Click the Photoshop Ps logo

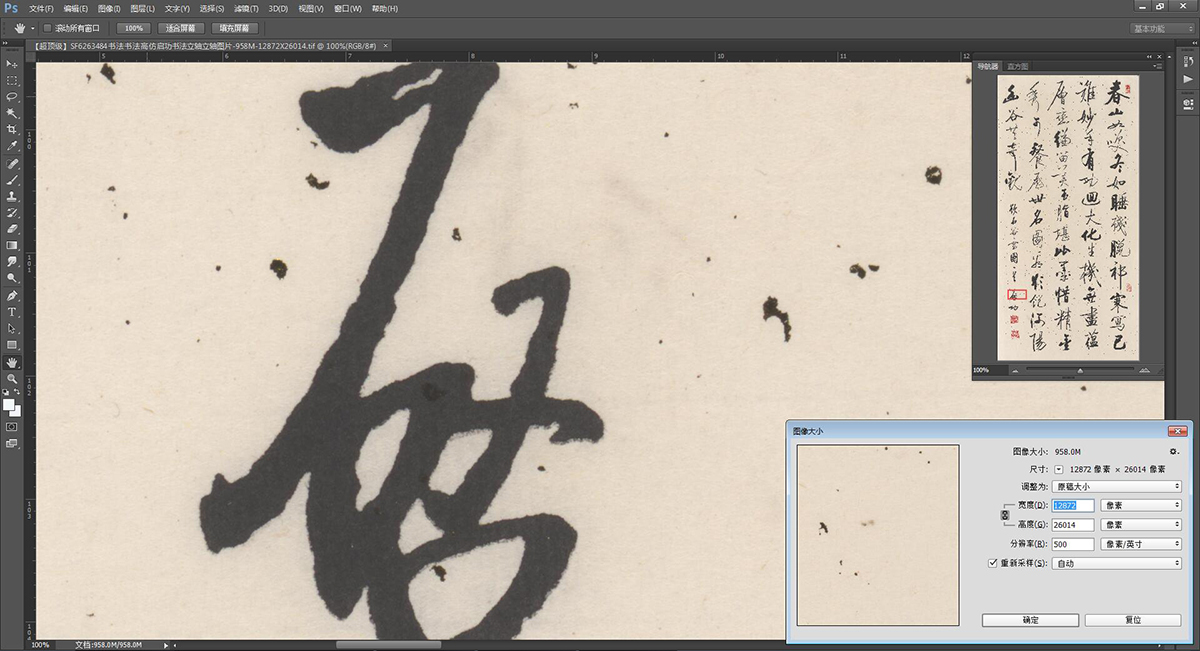[11, 8]
